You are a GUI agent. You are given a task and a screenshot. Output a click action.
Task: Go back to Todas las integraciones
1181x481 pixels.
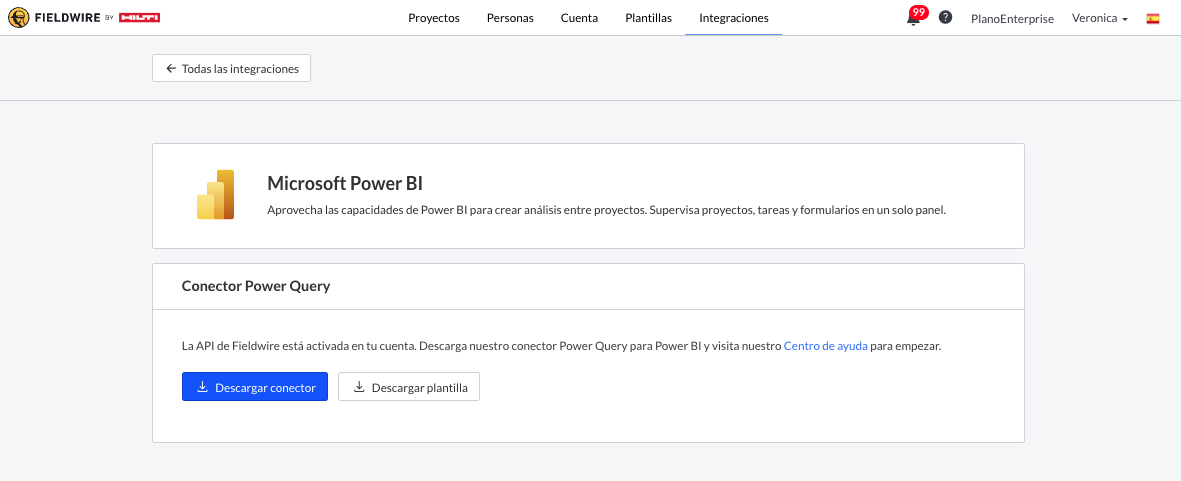coord(231,68)
